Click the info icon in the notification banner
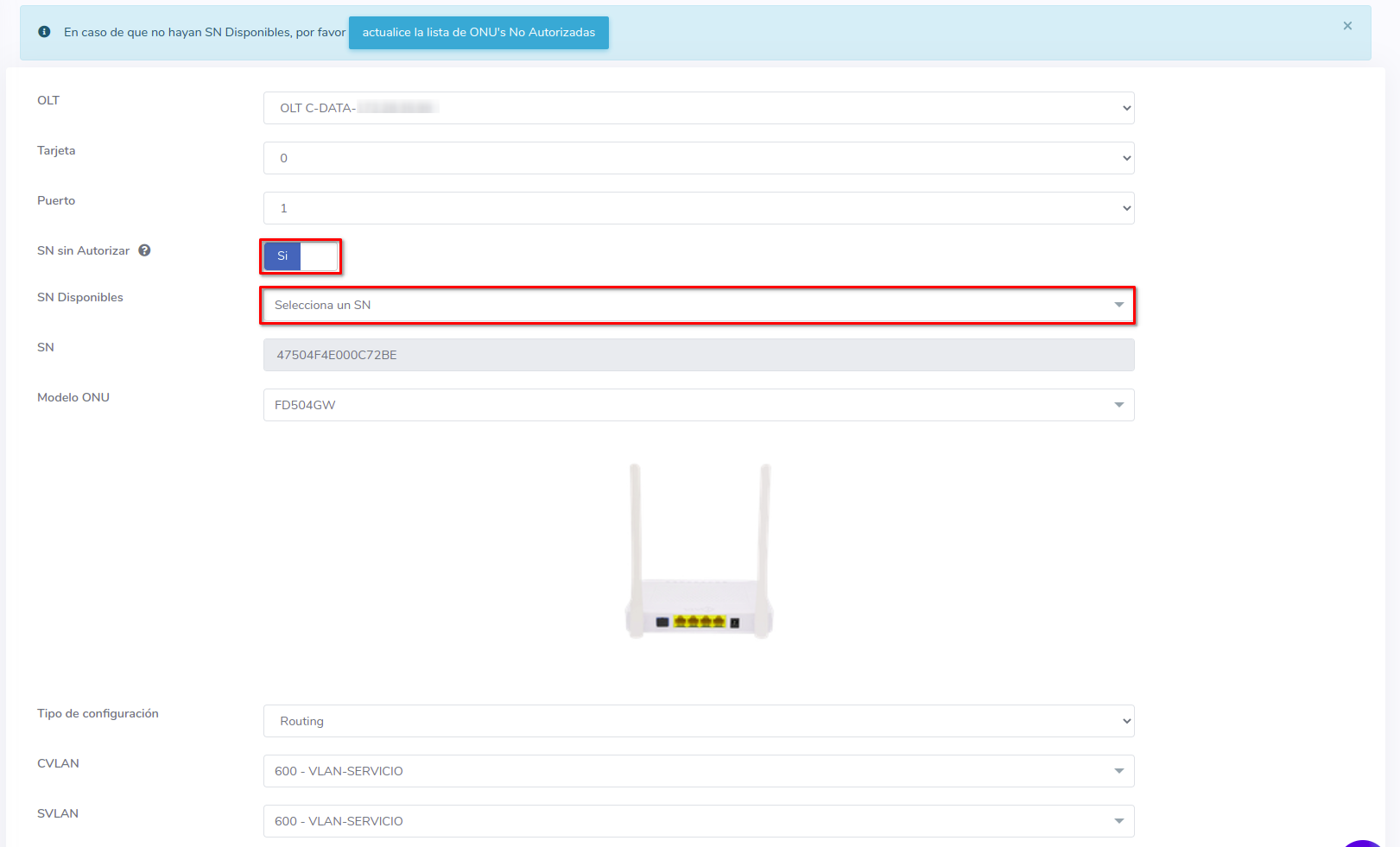The width and height of the screenshot is (1400, 847). [x=44, y=32]
